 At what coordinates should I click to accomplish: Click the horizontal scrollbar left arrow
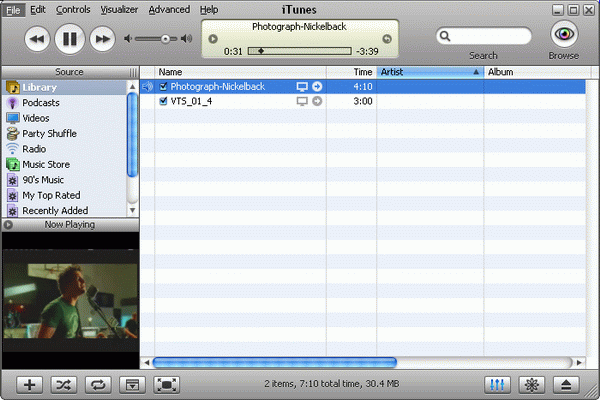coord(147,362)
